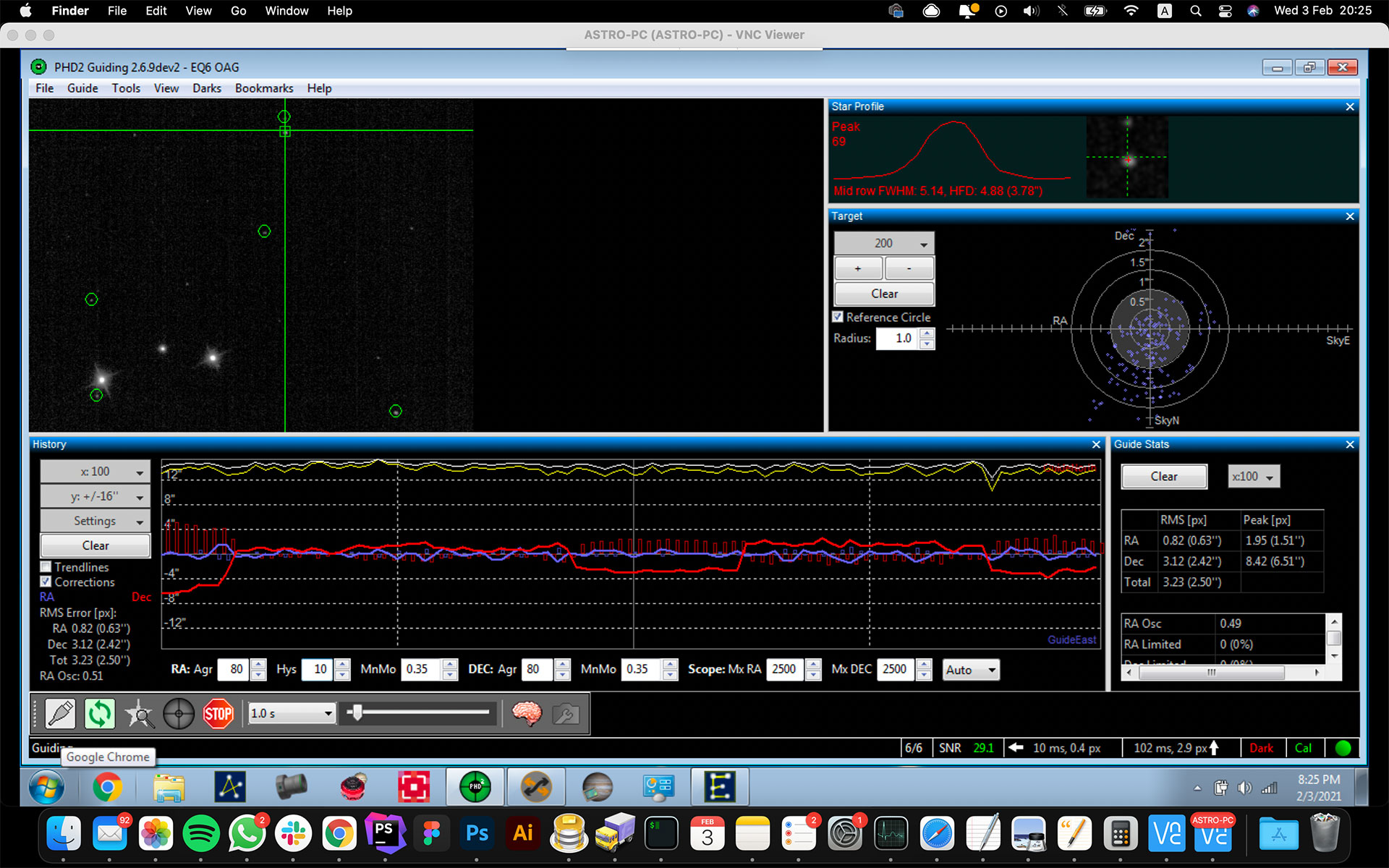Click Google Chrome in the Windows taskbar
Image resolution: width=1389 pixels, height=868 pixels.
(x=107, y=787)
